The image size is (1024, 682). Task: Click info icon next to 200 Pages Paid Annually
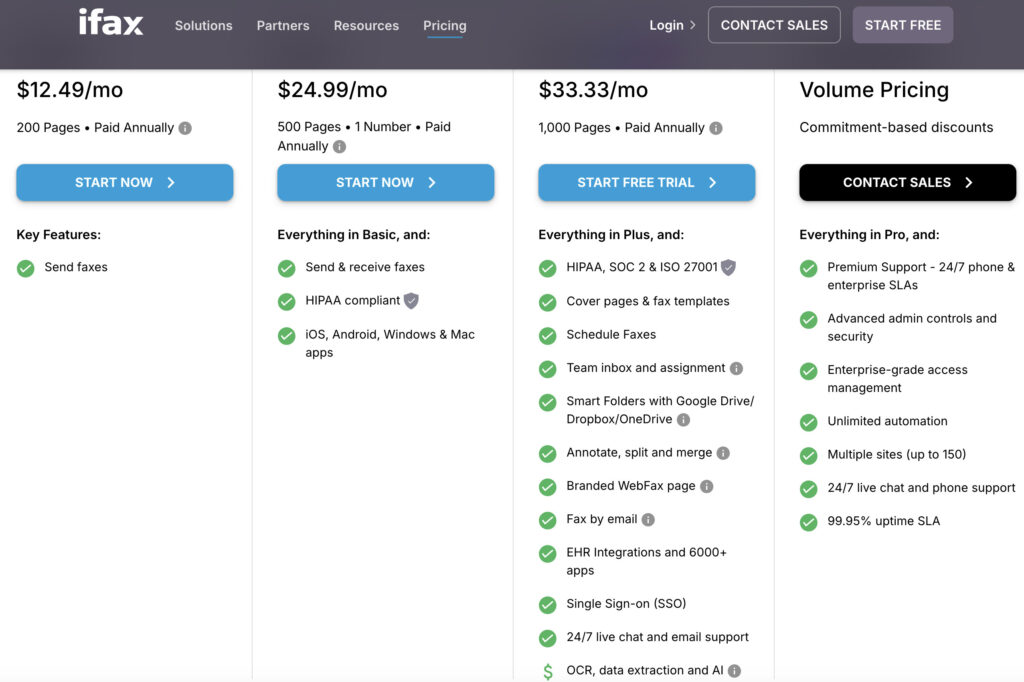pos(185,128)
